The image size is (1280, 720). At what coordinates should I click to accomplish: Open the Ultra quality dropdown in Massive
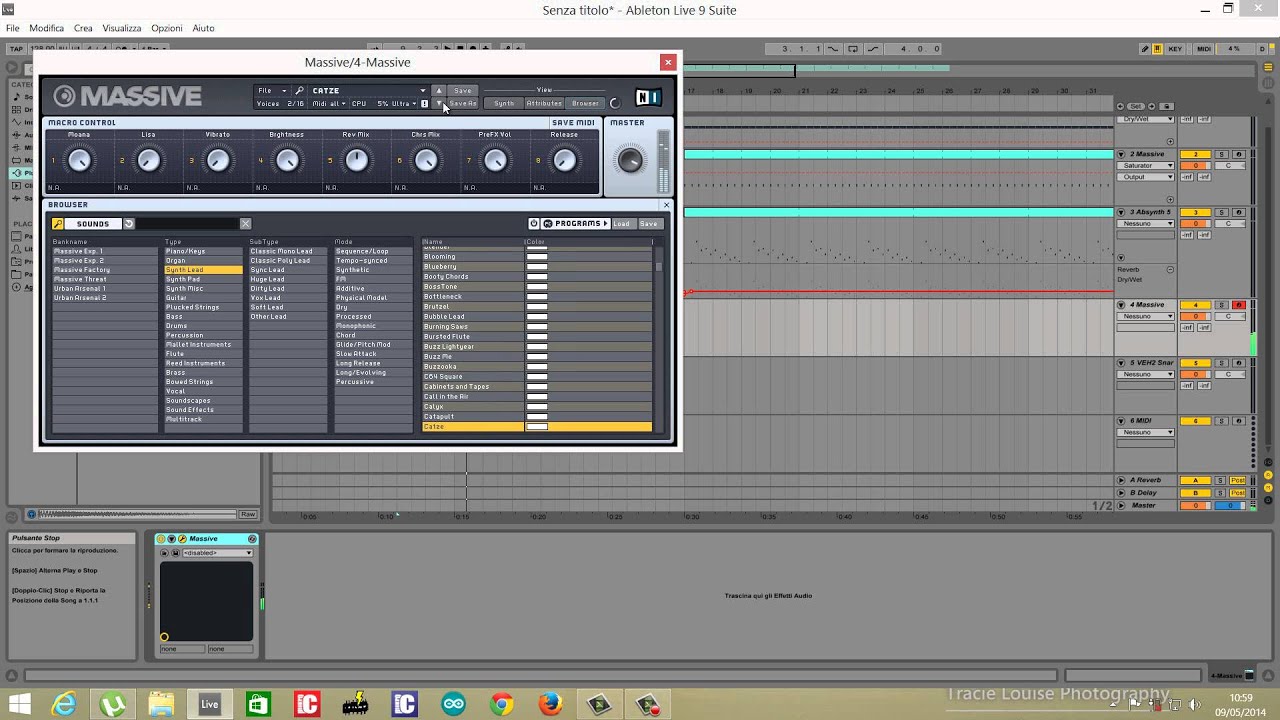coord(403,103)
